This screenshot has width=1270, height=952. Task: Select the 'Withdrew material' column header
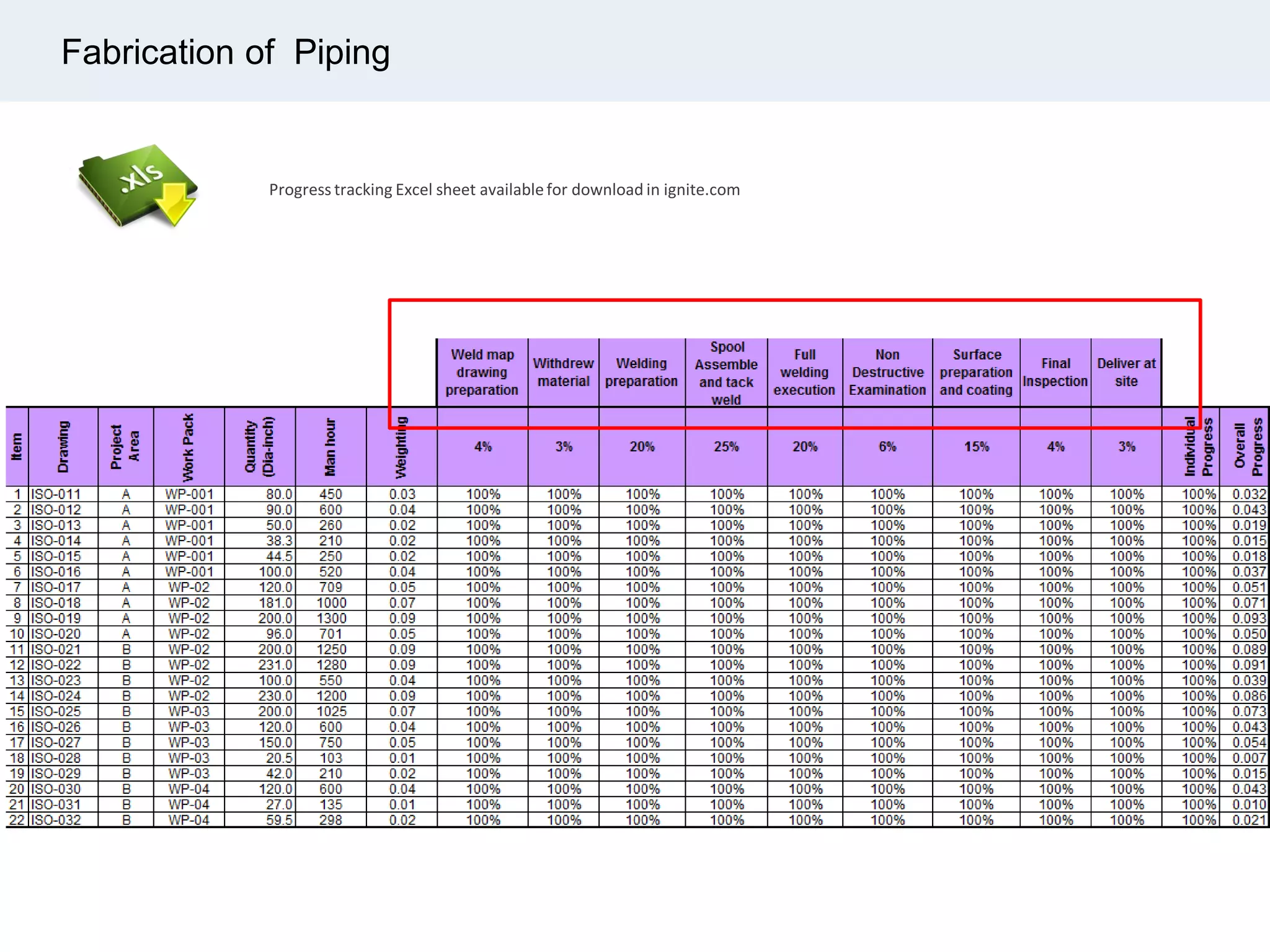(x=564, y=372)
